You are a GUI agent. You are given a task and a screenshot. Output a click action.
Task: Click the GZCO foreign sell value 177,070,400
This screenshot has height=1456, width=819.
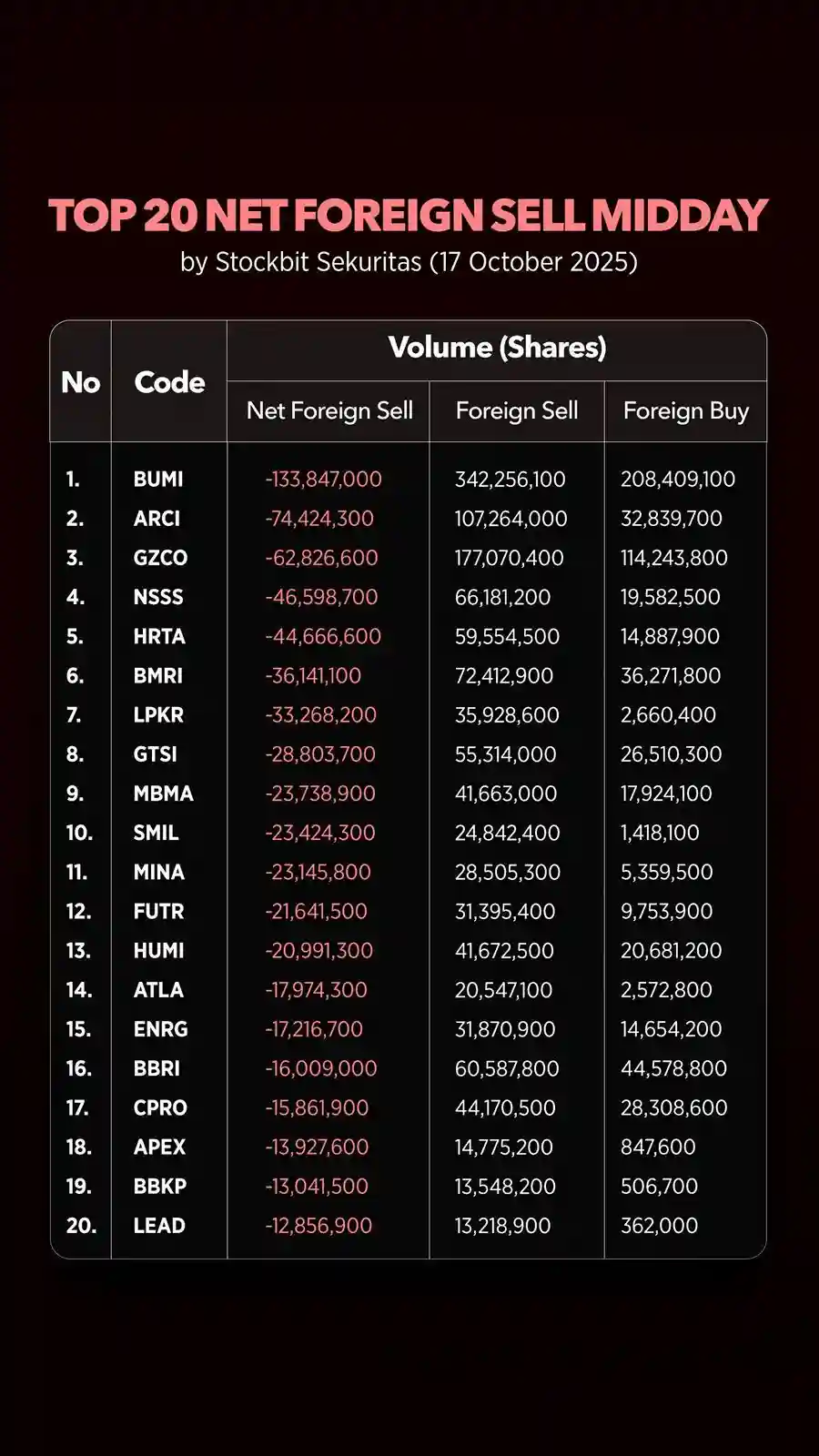click(x=510, y=558)
